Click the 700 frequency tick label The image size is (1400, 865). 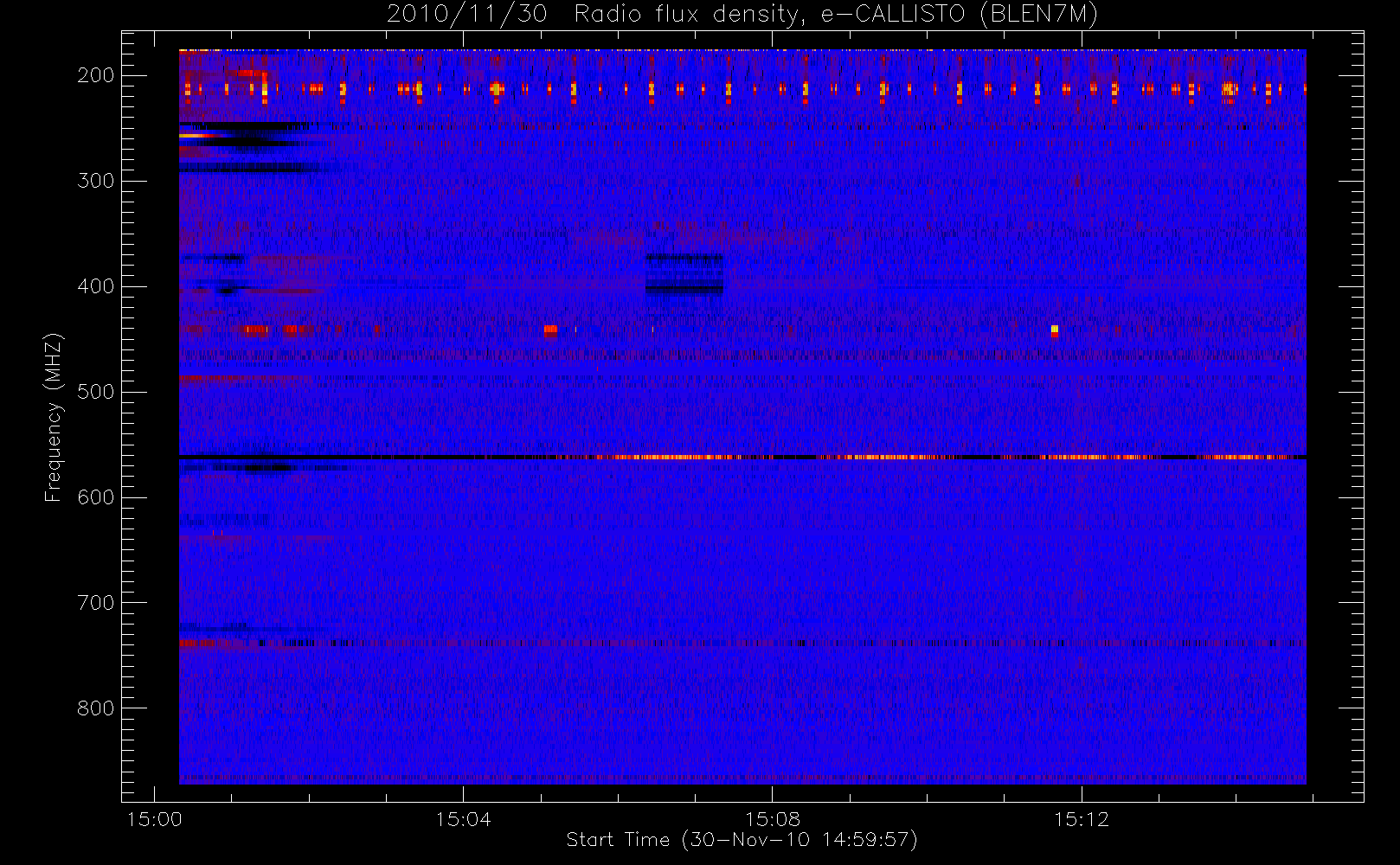95,603
